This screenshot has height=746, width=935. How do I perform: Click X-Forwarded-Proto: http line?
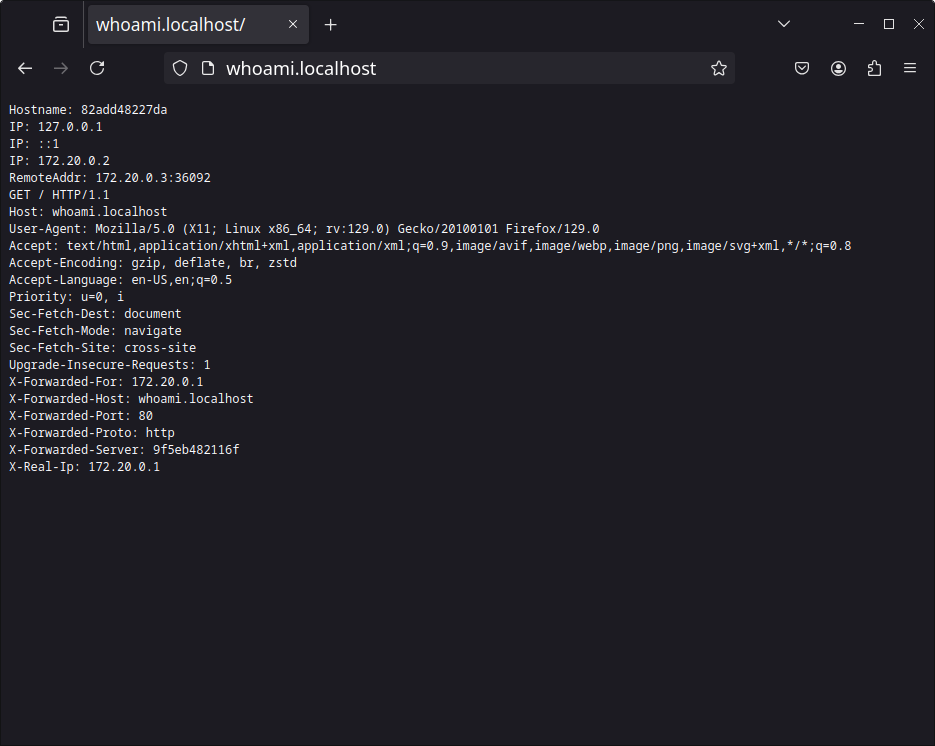[x=92, y=433]
